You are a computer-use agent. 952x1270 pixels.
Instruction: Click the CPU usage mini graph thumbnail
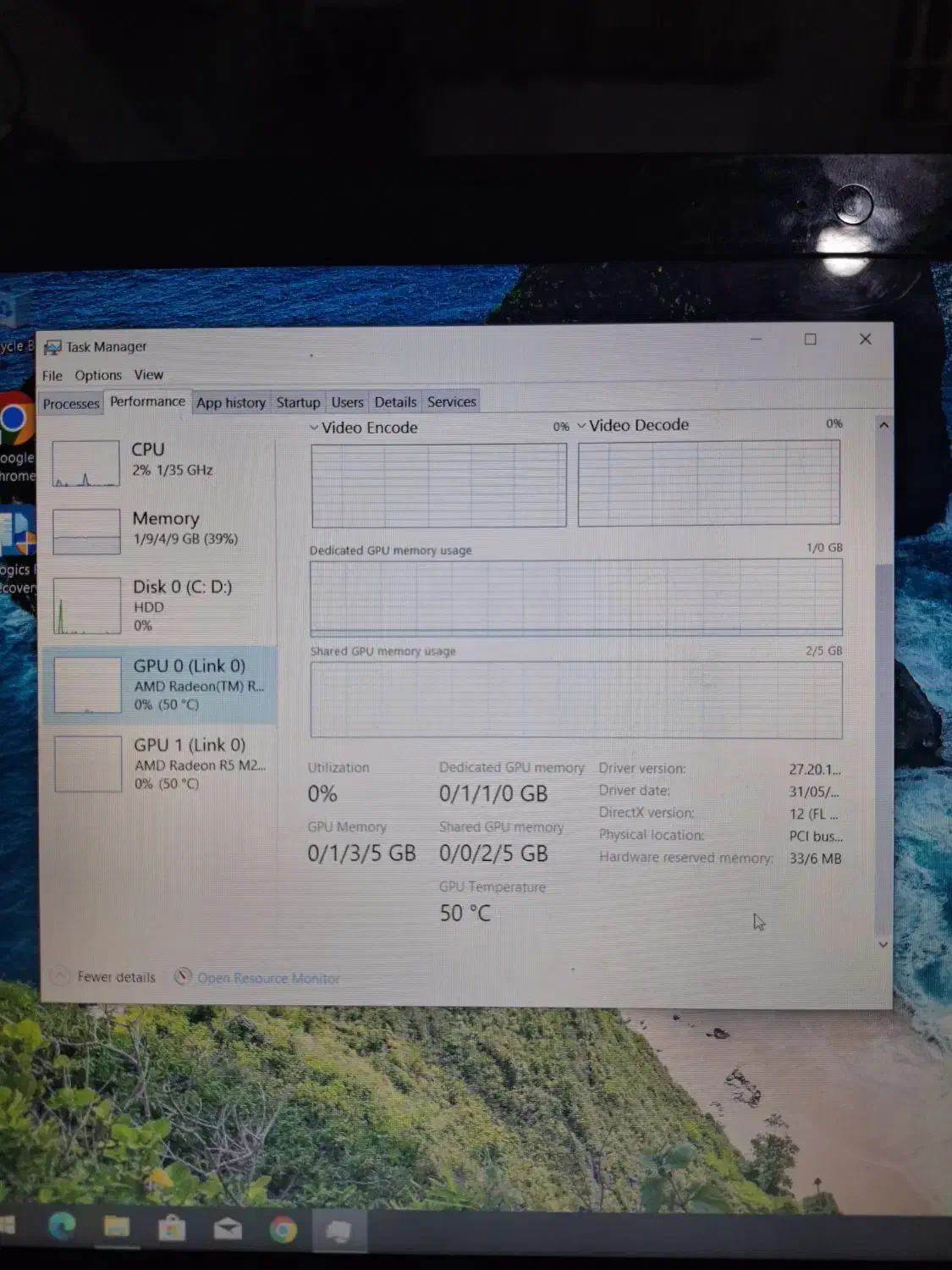click(86, 463)
